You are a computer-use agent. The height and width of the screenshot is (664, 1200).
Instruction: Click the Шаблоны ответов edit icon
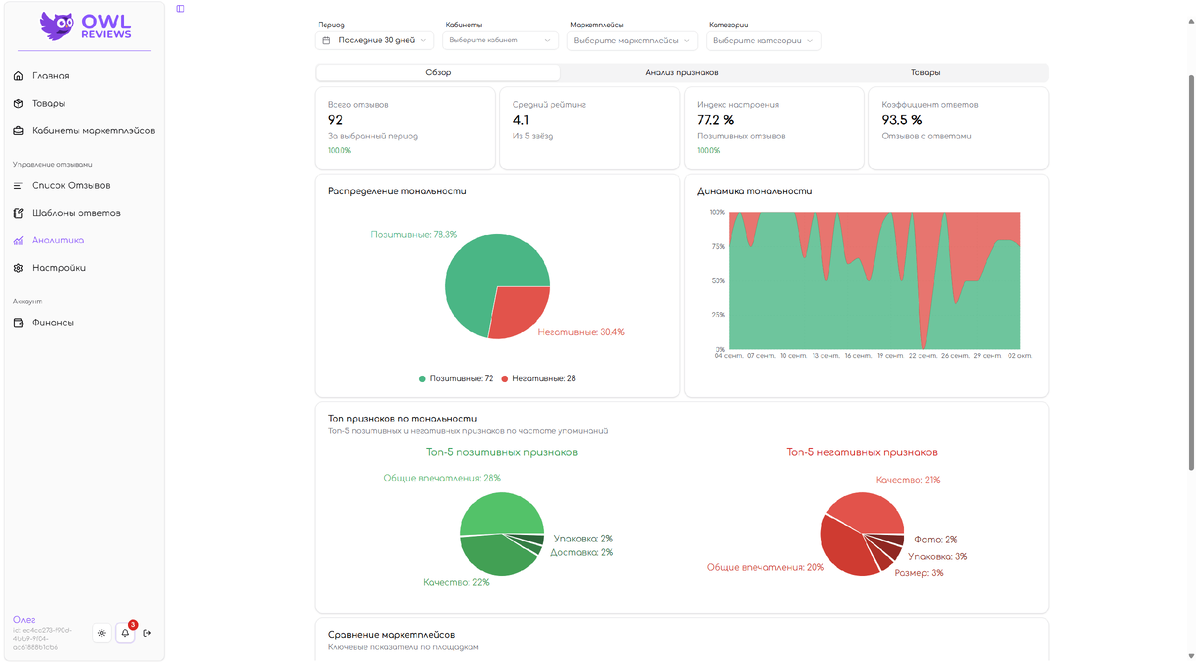pos(18,213)
